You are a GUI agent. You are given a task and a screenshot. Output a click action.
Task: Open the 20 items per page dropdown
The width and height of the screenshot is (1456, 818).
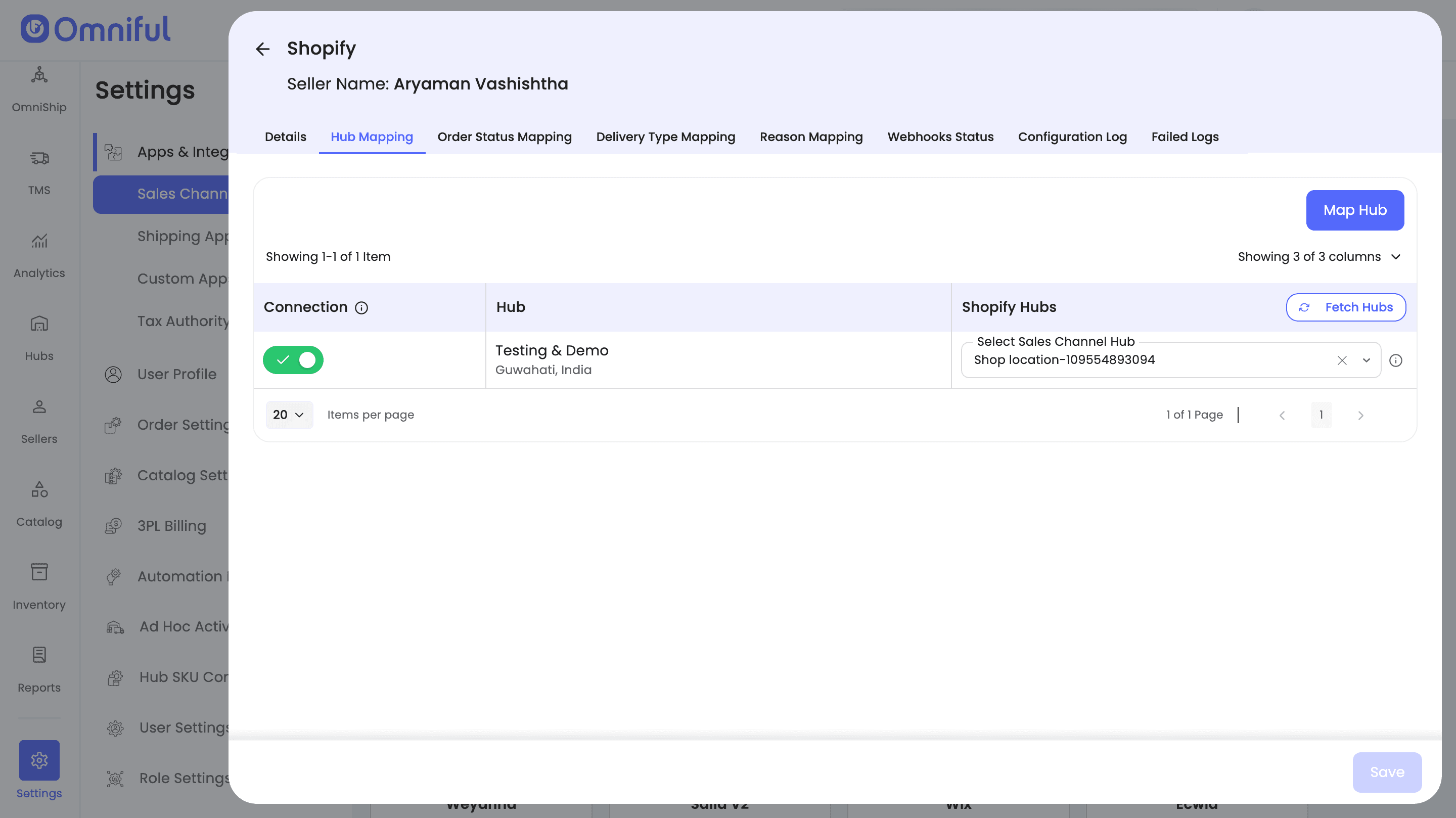pos(288,415)
